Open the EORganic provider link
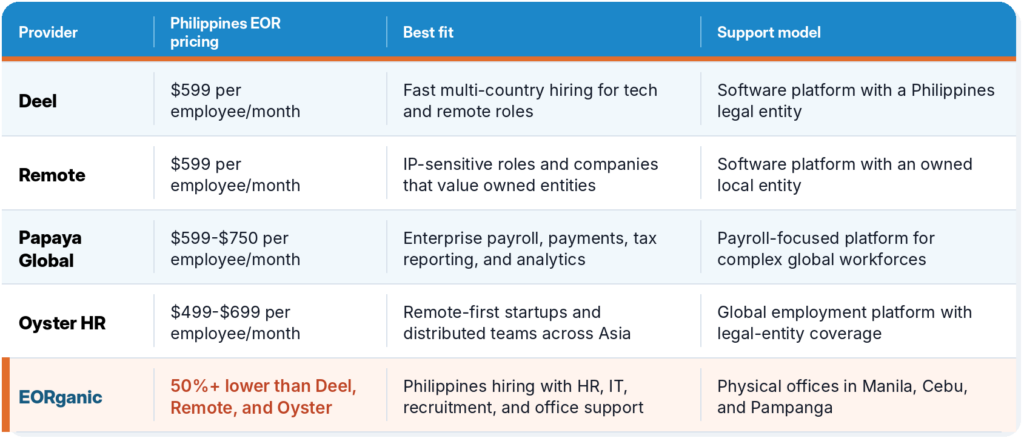This screenshot has height=438, width=1024. pos(60,397)
